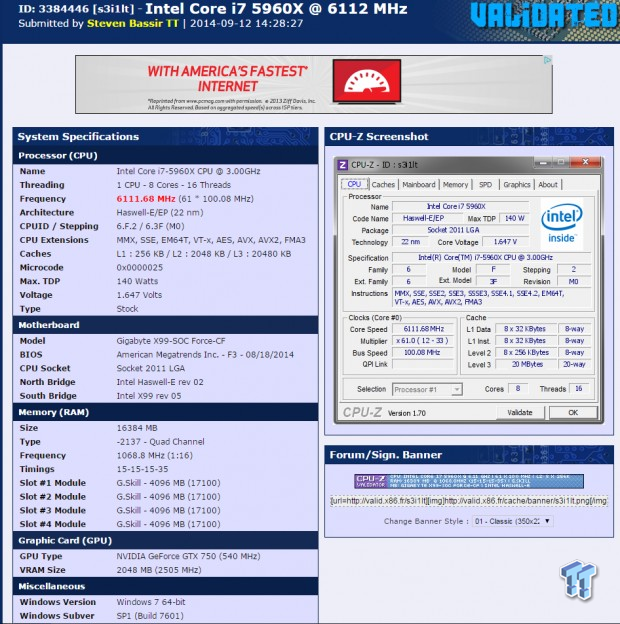
Task: Click the Multiplier x 61.0 field
Action: tap(423, 341)
